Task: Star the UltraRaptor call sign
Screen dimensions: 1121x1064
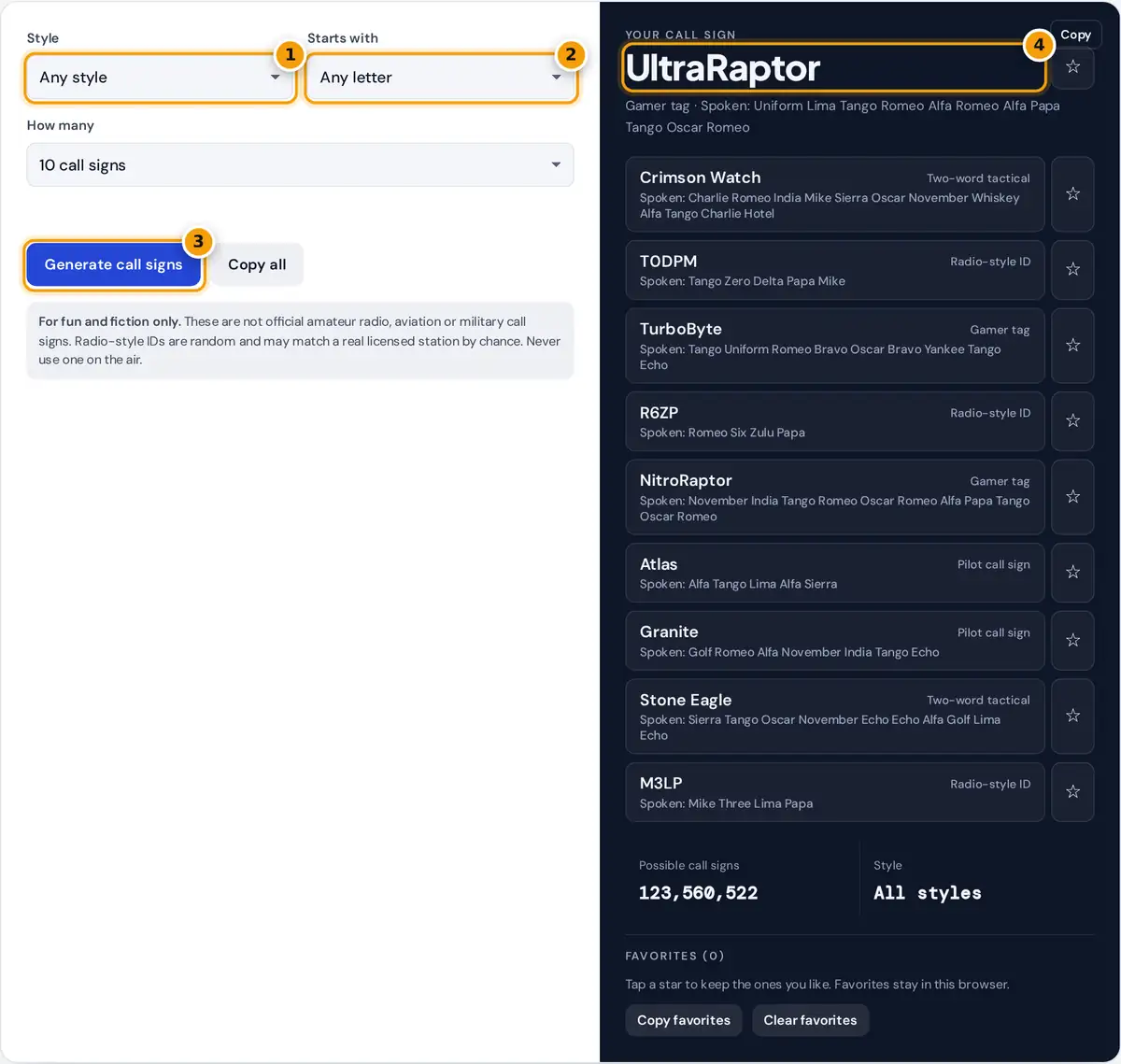Action: coord(1072,67)
